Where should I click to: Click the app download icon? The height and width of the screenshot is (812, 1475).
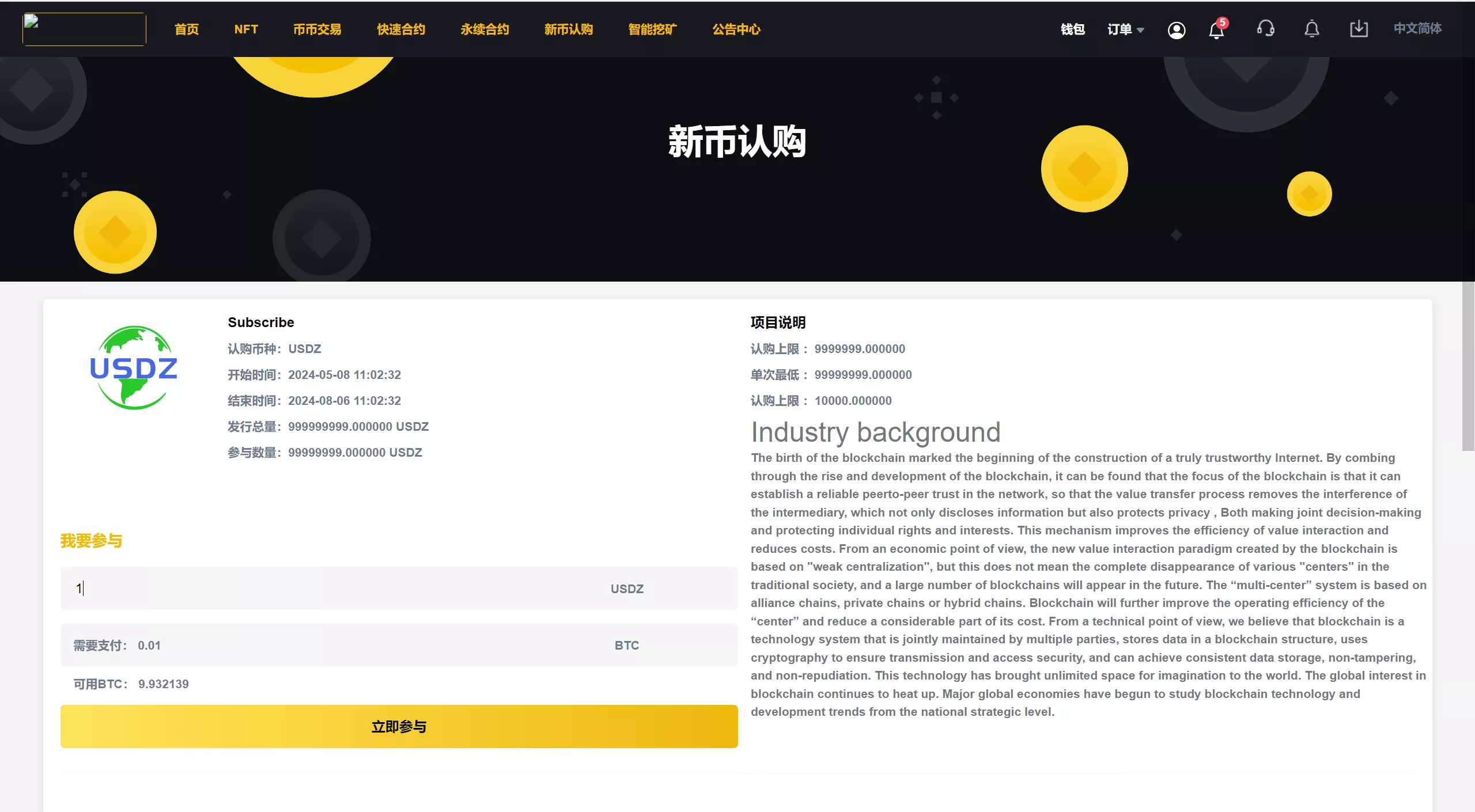pos(1359,29)
